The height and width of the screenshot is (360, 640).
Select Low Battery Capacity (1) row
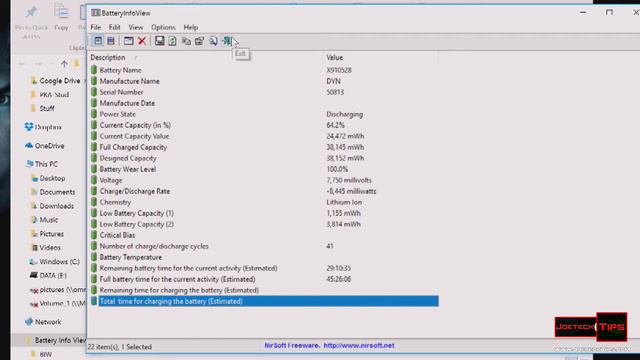point(264,213)
